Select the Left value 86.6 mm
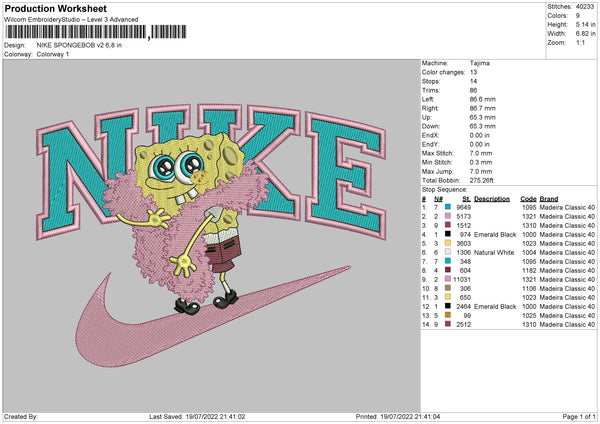This screenshot has height=424, width=600. tap(483, 99)
